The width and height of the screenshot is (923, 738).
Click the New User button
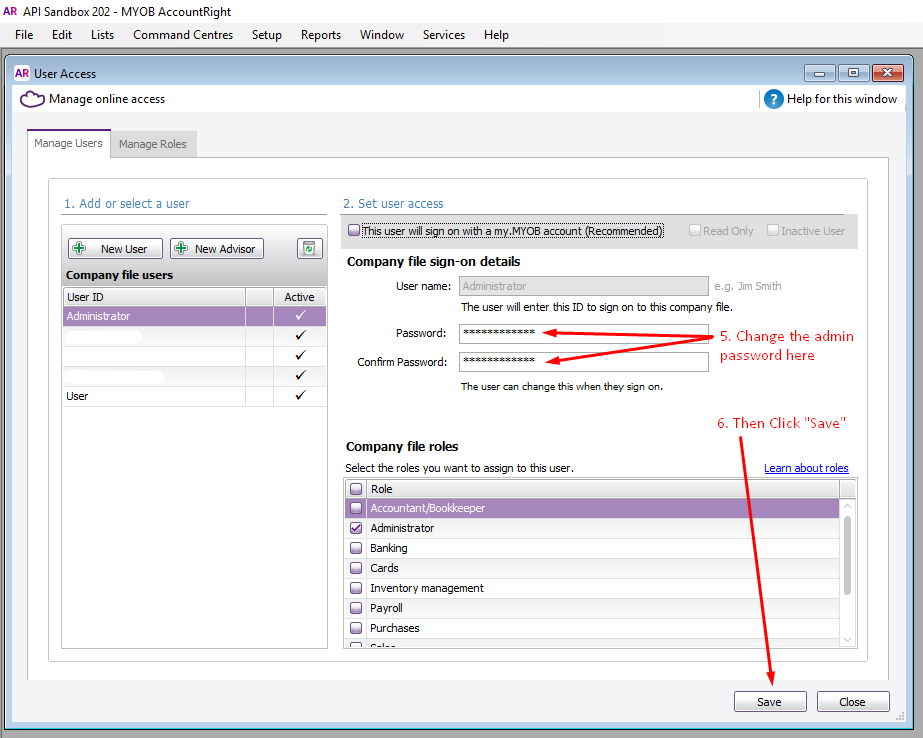[115, 248]
